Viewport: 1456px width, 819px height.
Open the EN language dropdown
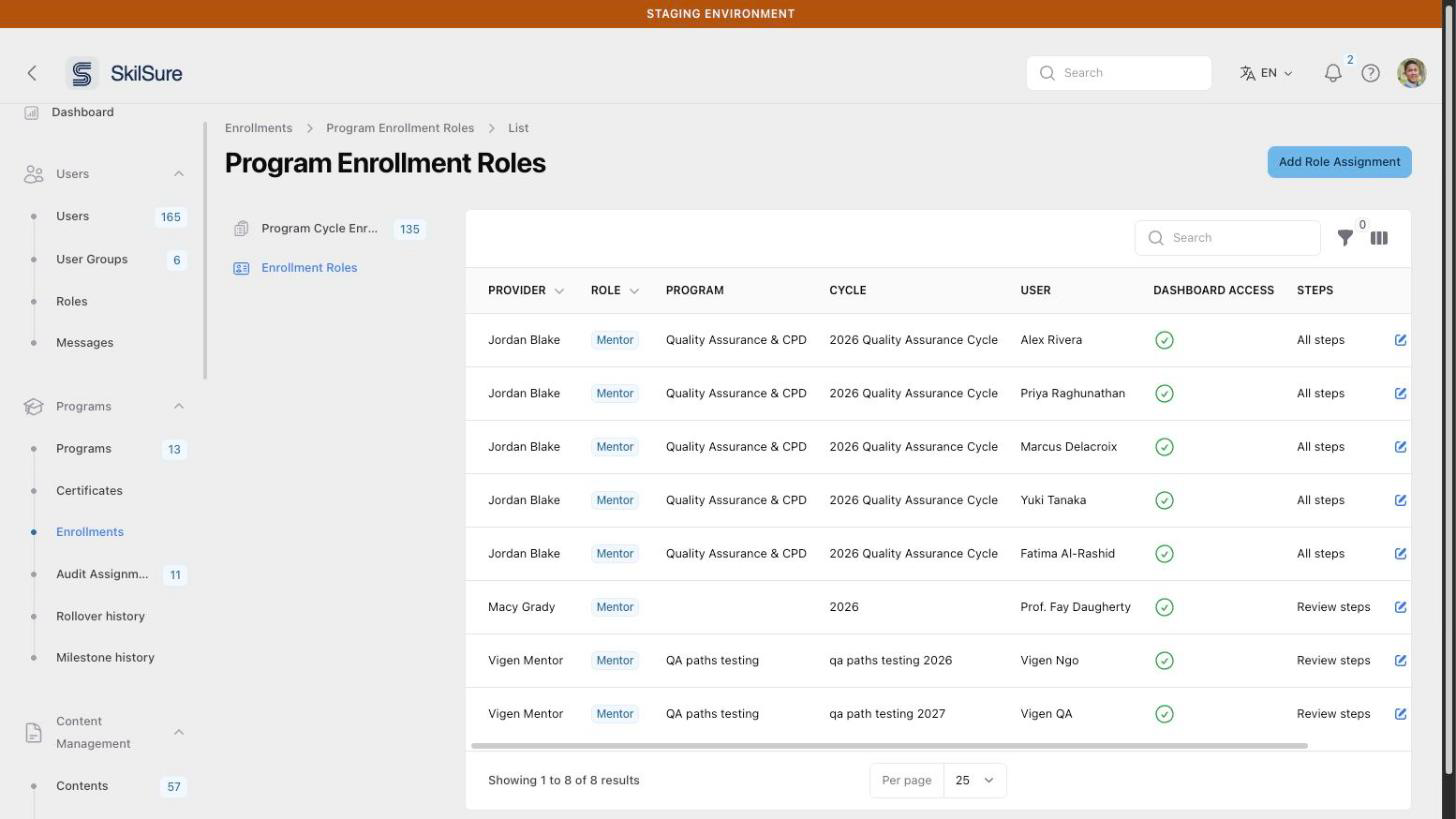click(1266, 73)
